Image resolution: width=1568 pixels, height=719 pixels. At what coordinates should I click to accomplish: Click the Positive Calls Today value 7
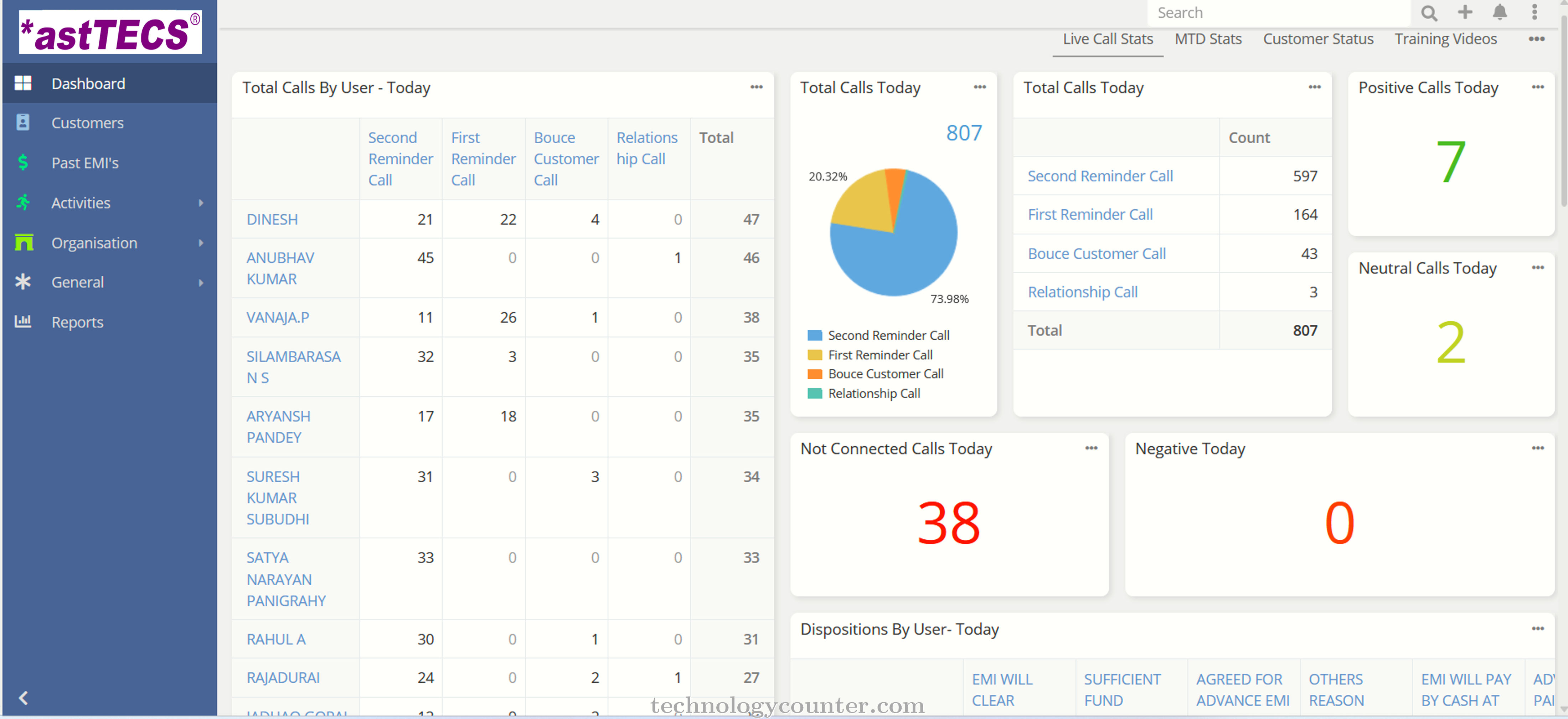1450,161
